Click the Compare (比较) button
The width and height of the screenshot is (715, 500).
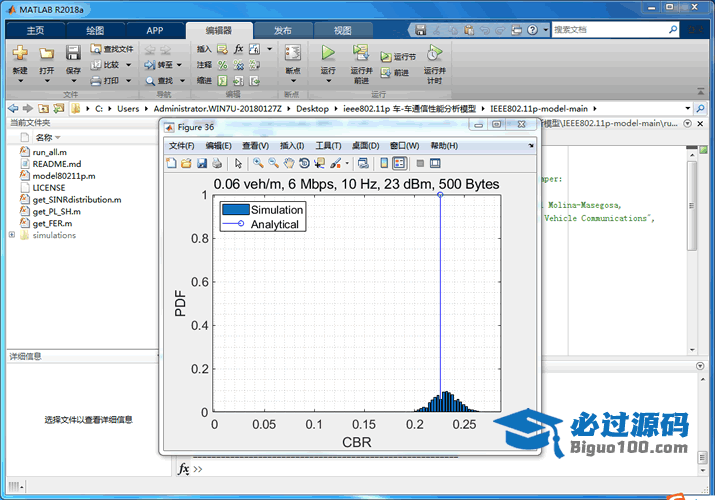pos(106,65)
